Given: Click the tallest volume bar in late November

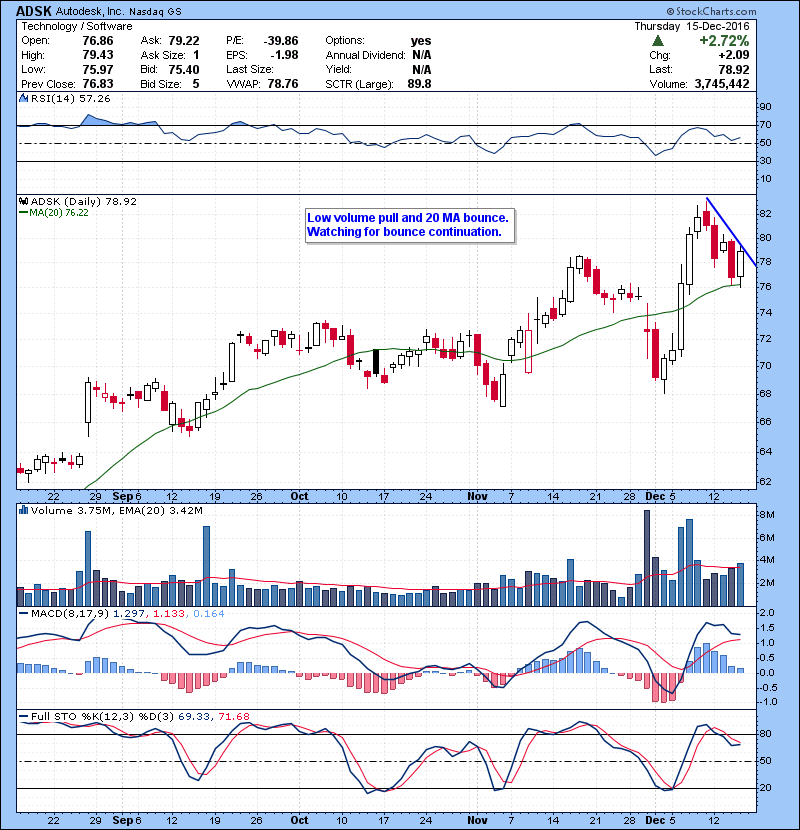Looking at the screenshot, I should click(x=646, y=558).
